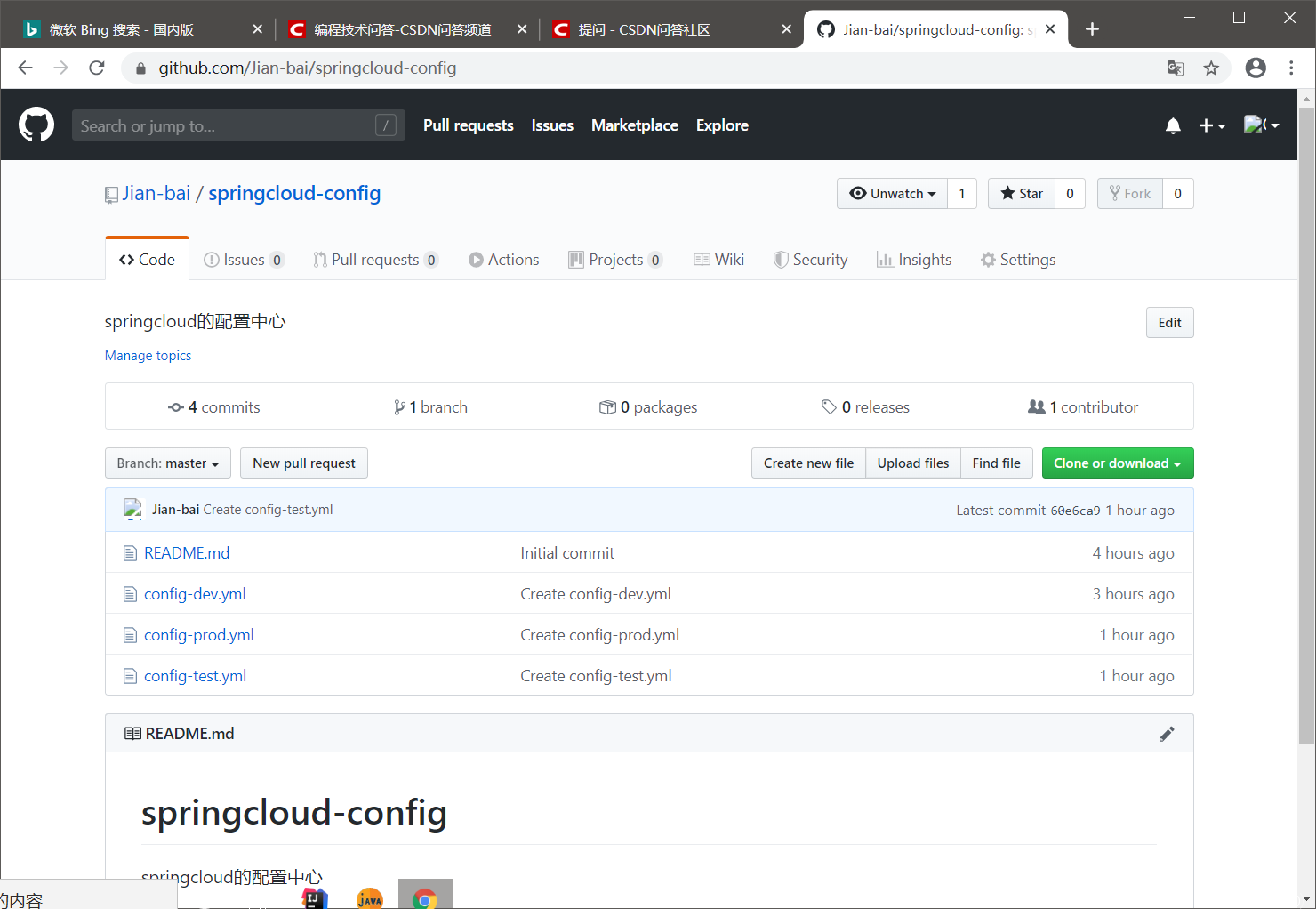Open Explore in top navigation
Viewport: 1316px width, 909px height.
[722, 125]
